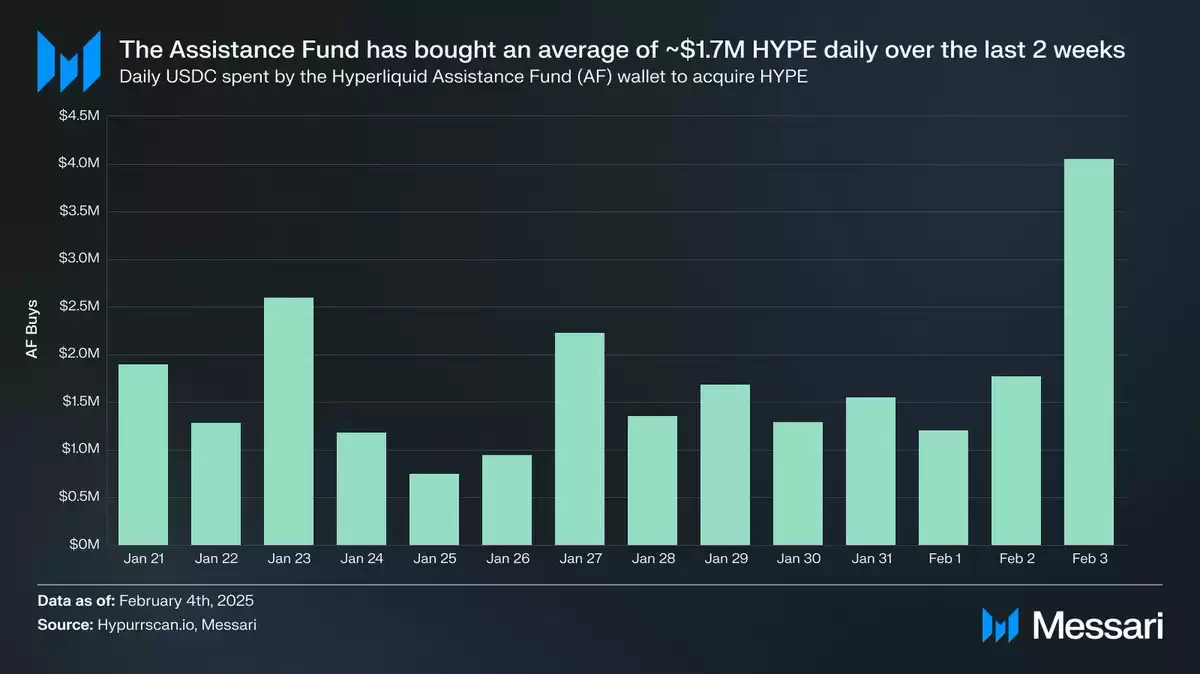Click the $4.0M y-axis label
Image resolution: width=1200 pixels, height=674 pixels.
(79, 163)
